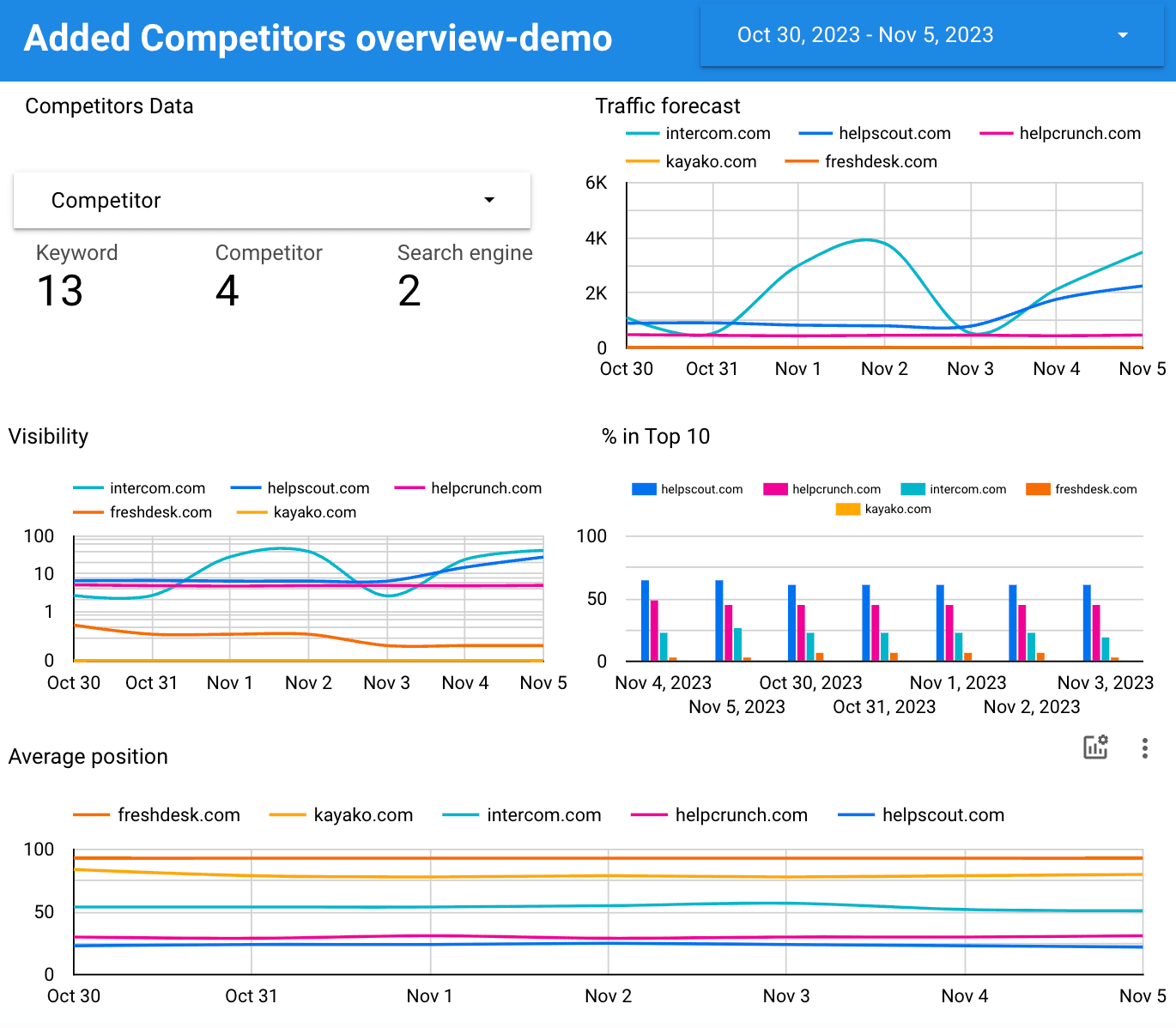1176x1028 pixels.
Task: Toggle helpcrunch.com in Traffic forecast legend
Action: click(1060, 134)
